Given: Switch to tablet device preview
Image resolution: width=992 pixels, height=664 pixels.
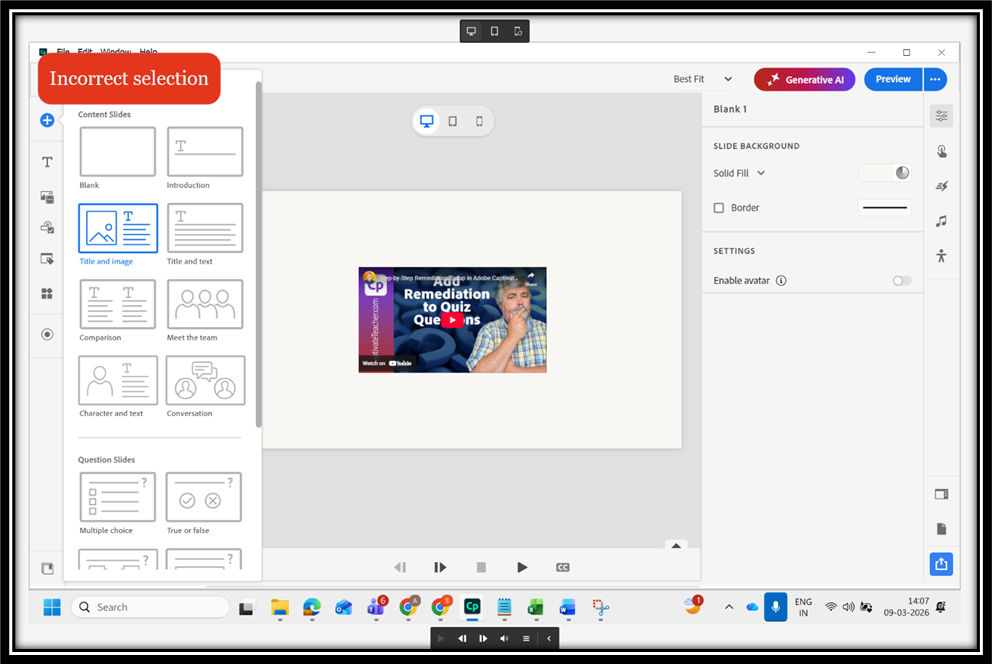Looking at the screenshot, I should (x=453, y=121).
